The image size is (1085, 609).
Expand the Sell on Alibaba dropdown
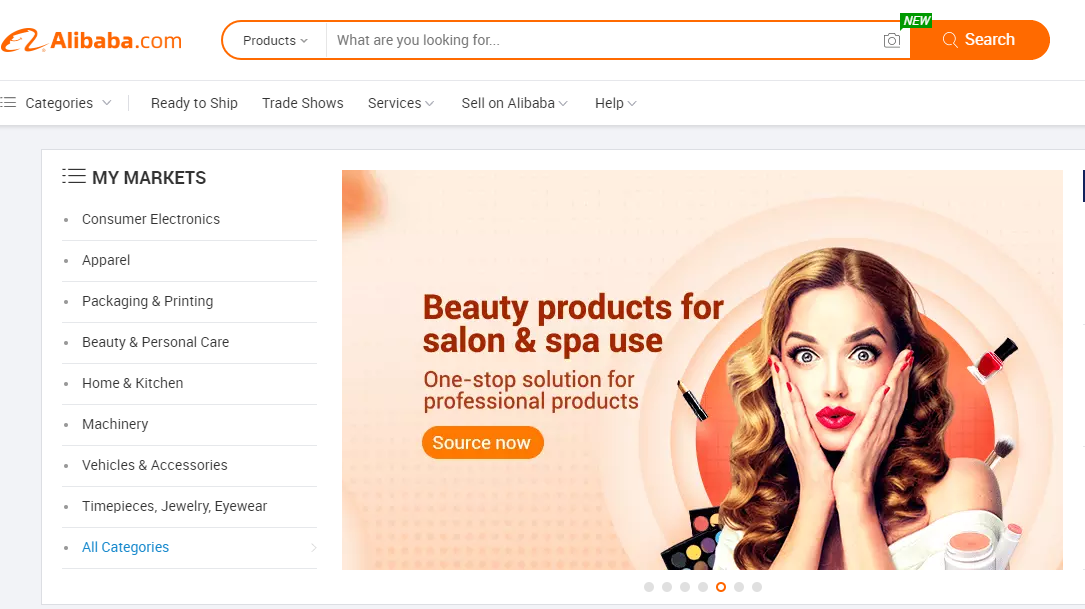point(514,103)
